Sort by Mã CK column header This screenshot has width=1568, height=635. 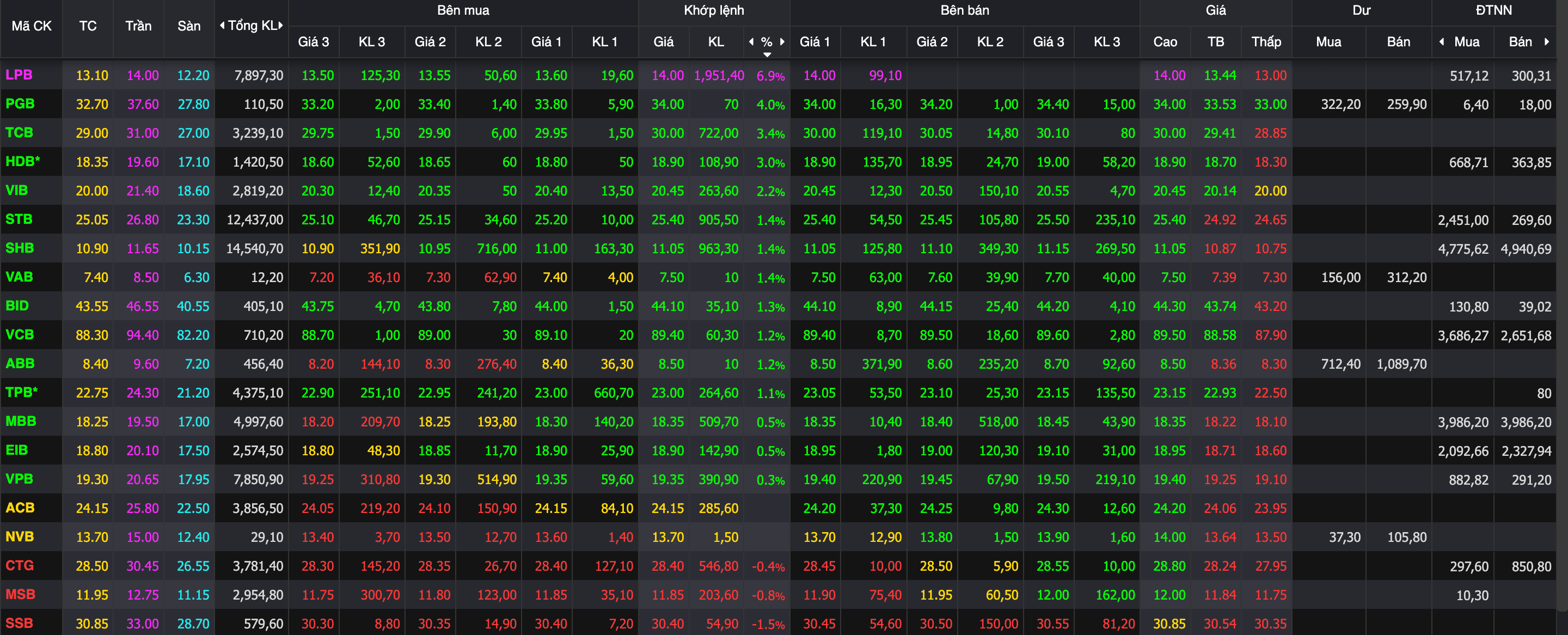32,26
